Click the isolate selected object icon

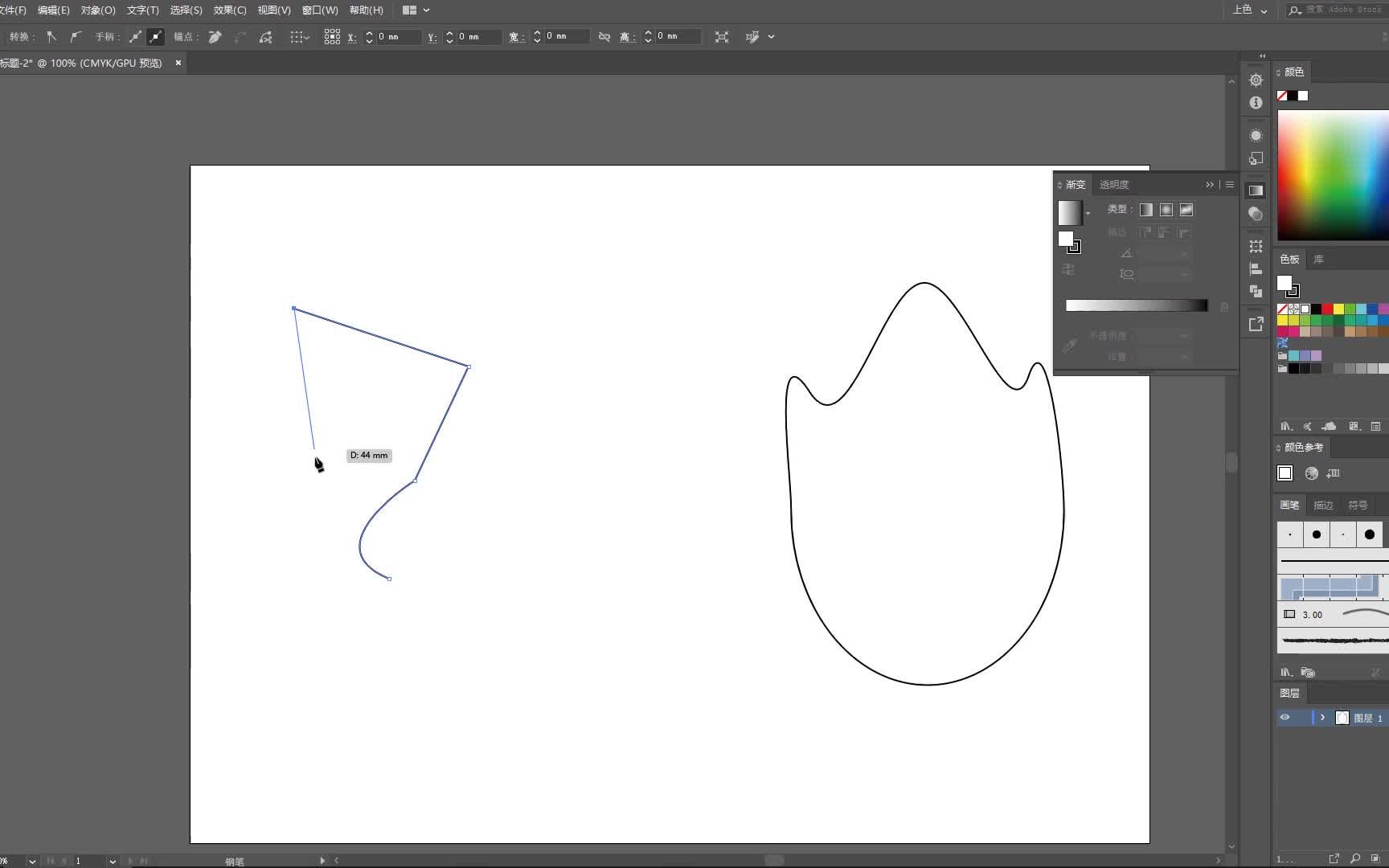click(x=722, y=37)
